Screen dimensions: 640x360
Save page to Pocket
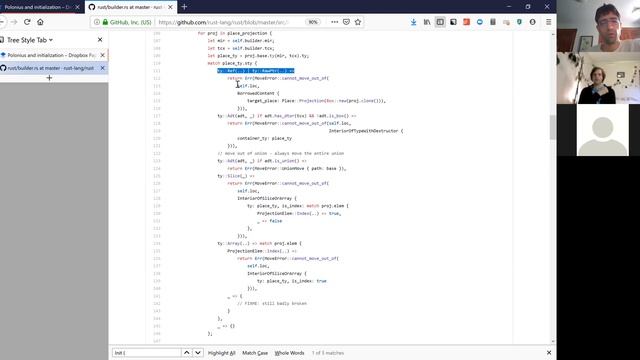pos(346,22)
